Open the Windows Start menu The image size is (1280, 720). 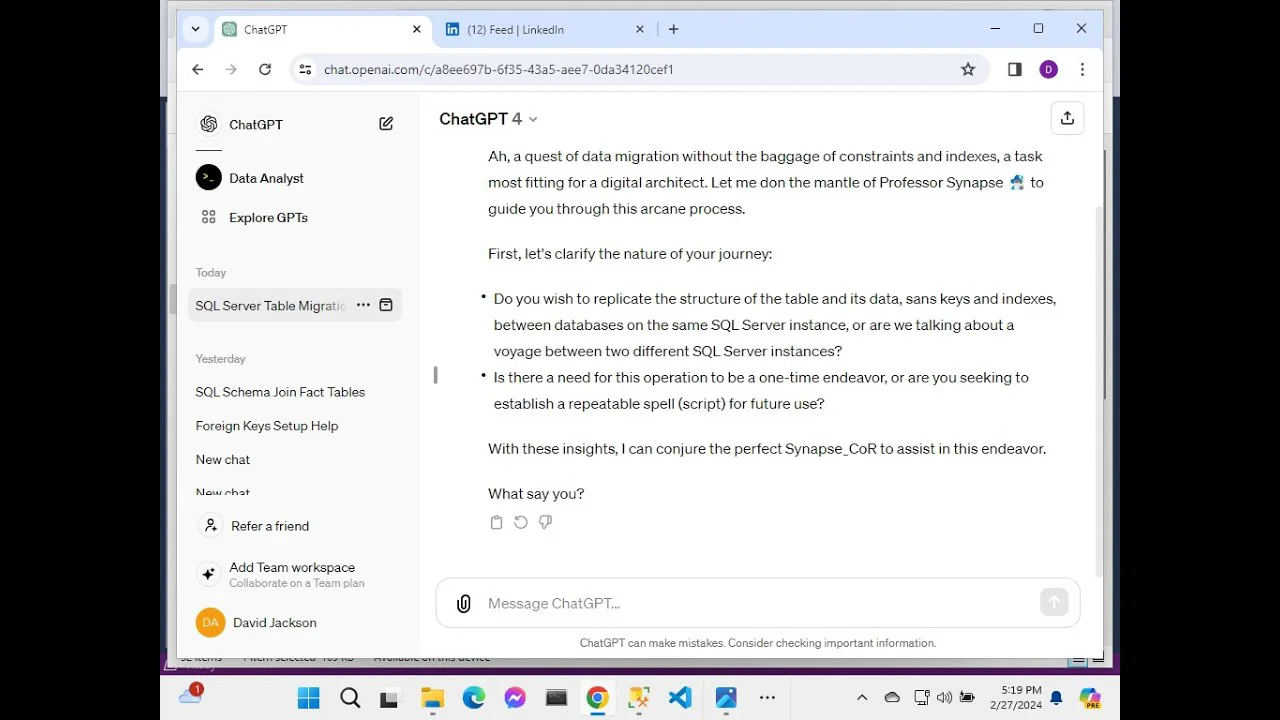(x=309, y=698)
